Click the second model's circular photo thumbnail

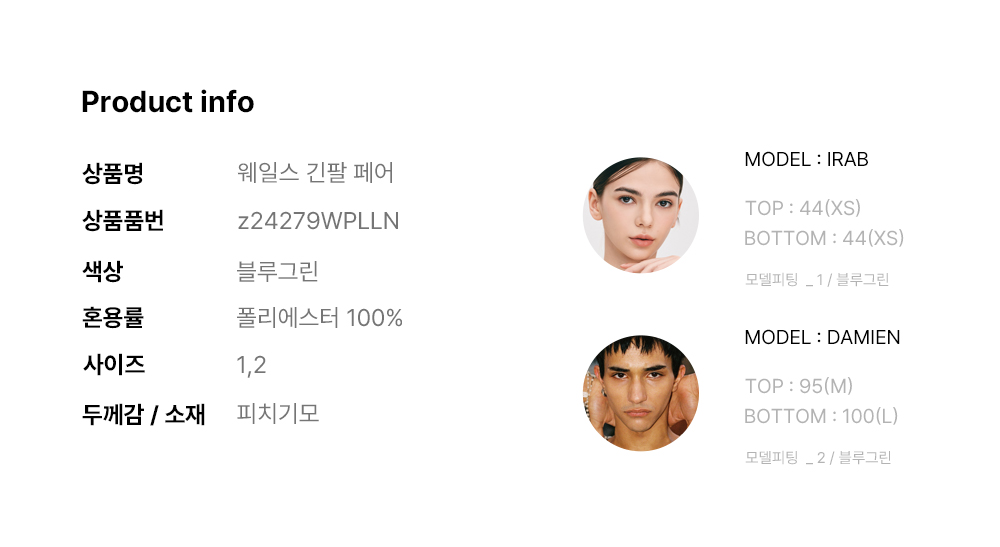pyautogui.click(x=641, y=393)
